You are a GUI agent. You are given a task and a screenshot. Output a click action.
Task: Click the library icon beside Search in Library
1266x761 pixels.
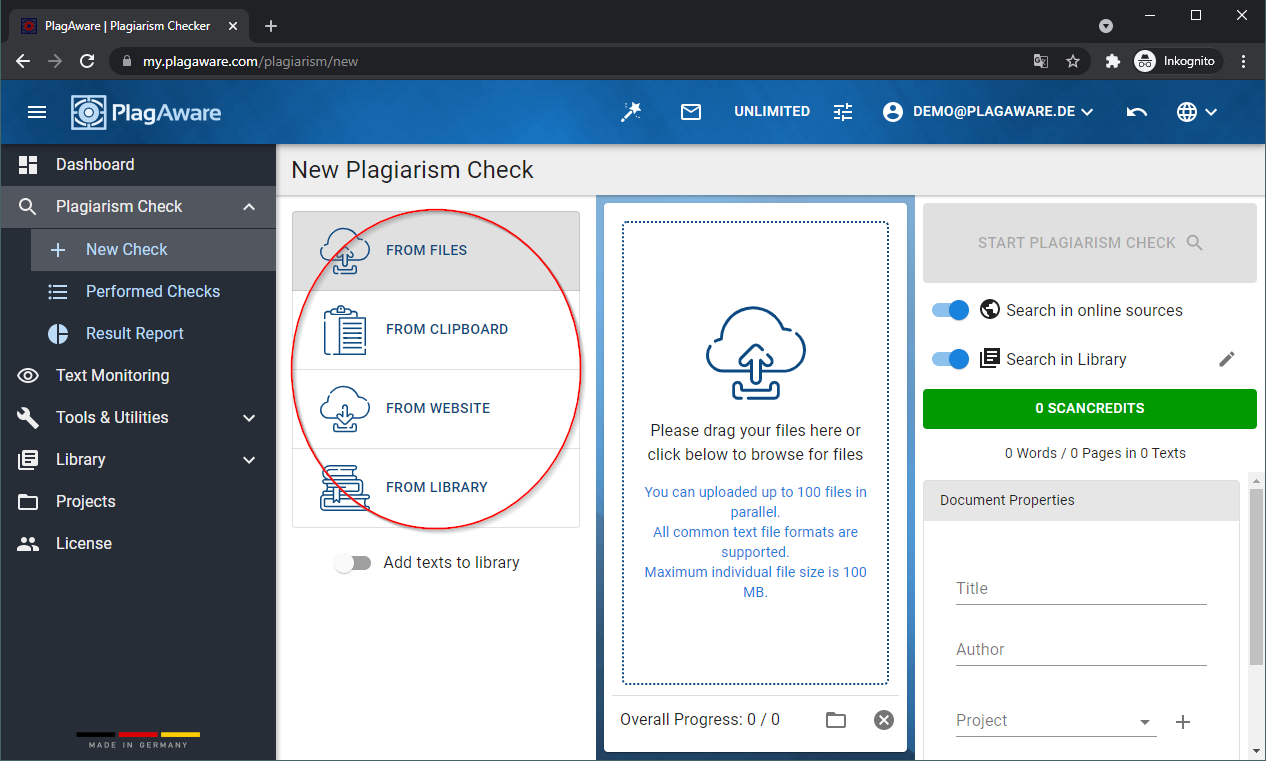point(990,358)
